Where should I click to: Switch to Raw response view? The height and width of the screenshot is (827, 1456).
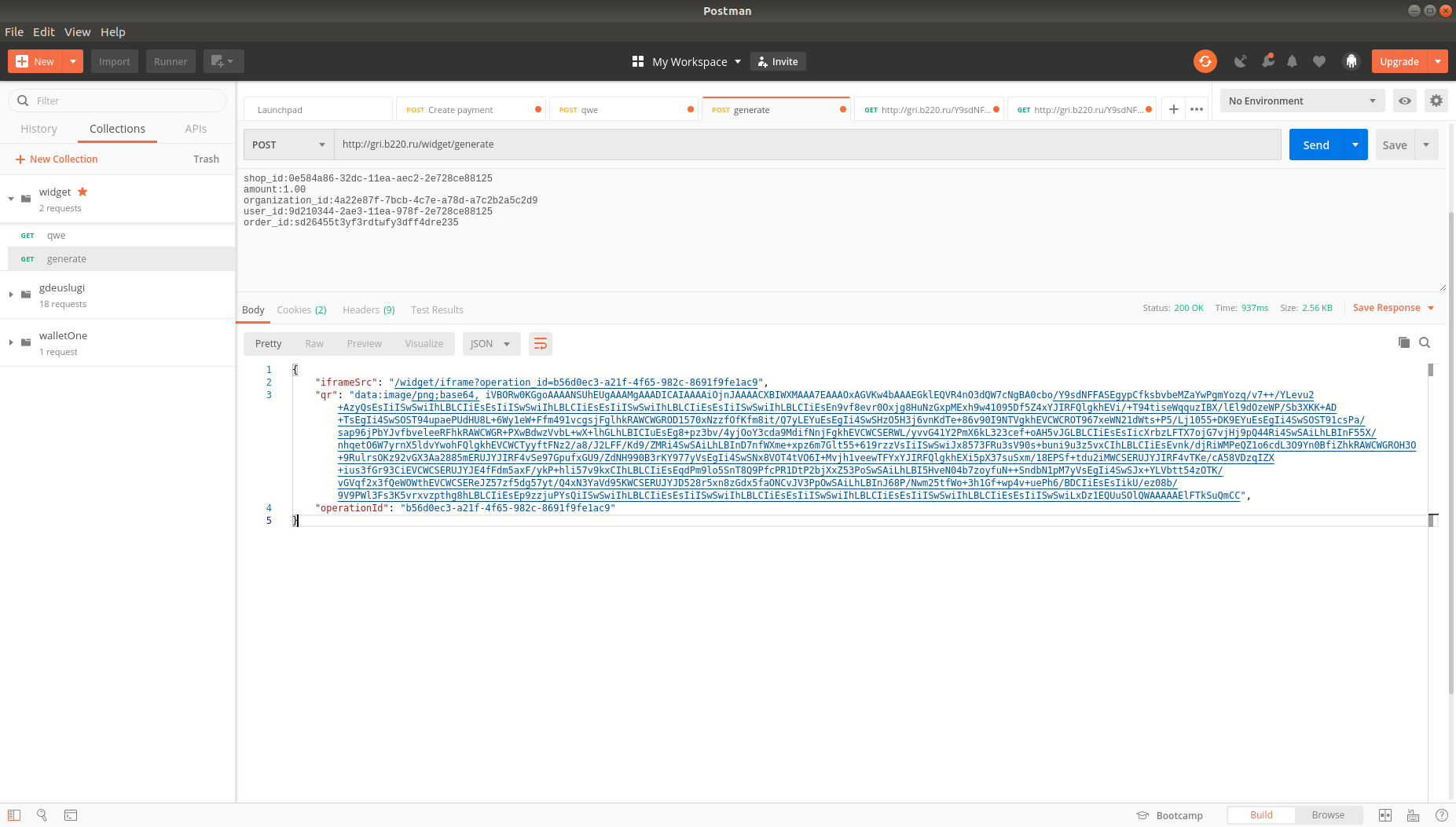pyautogui.click(x=314, y=344)
